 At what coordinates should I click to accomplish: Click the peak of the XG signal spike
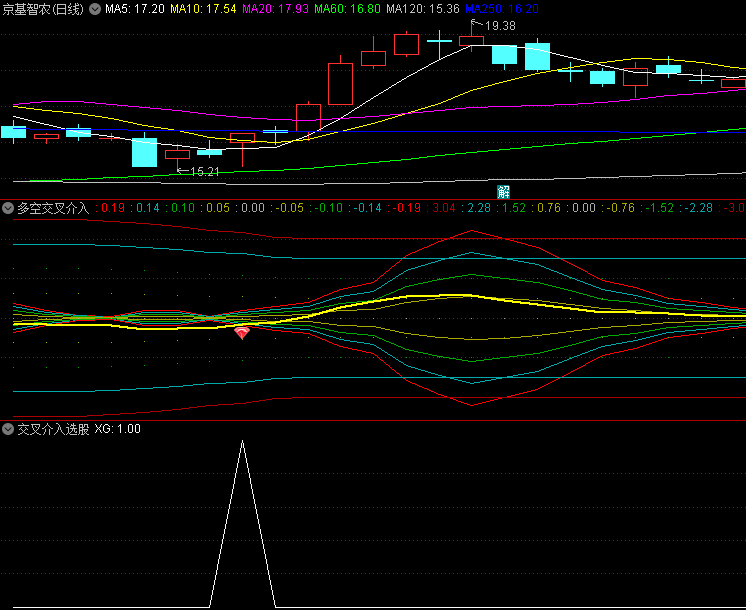242,441
